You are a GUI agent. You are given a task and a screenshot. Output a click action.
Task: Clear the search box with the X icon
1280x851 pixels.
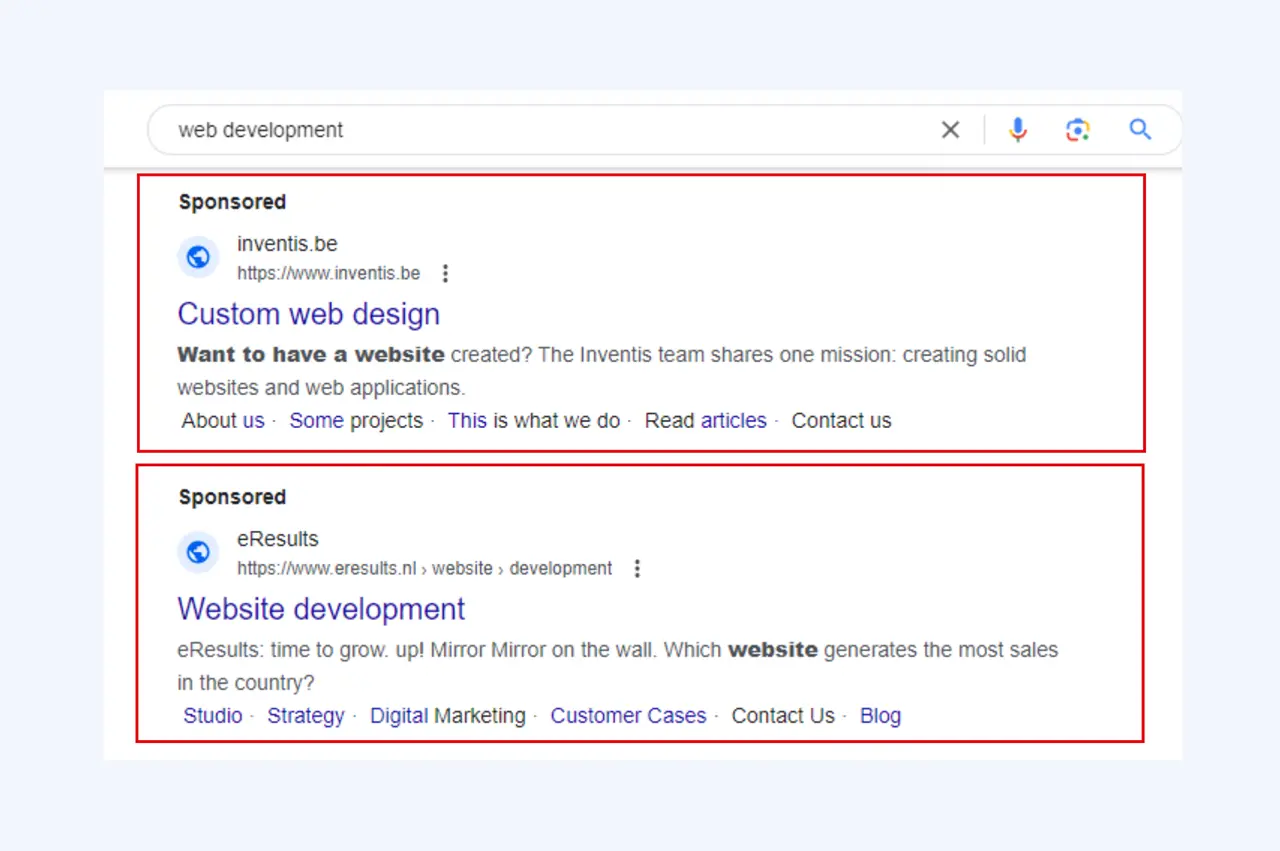(950, 130)
